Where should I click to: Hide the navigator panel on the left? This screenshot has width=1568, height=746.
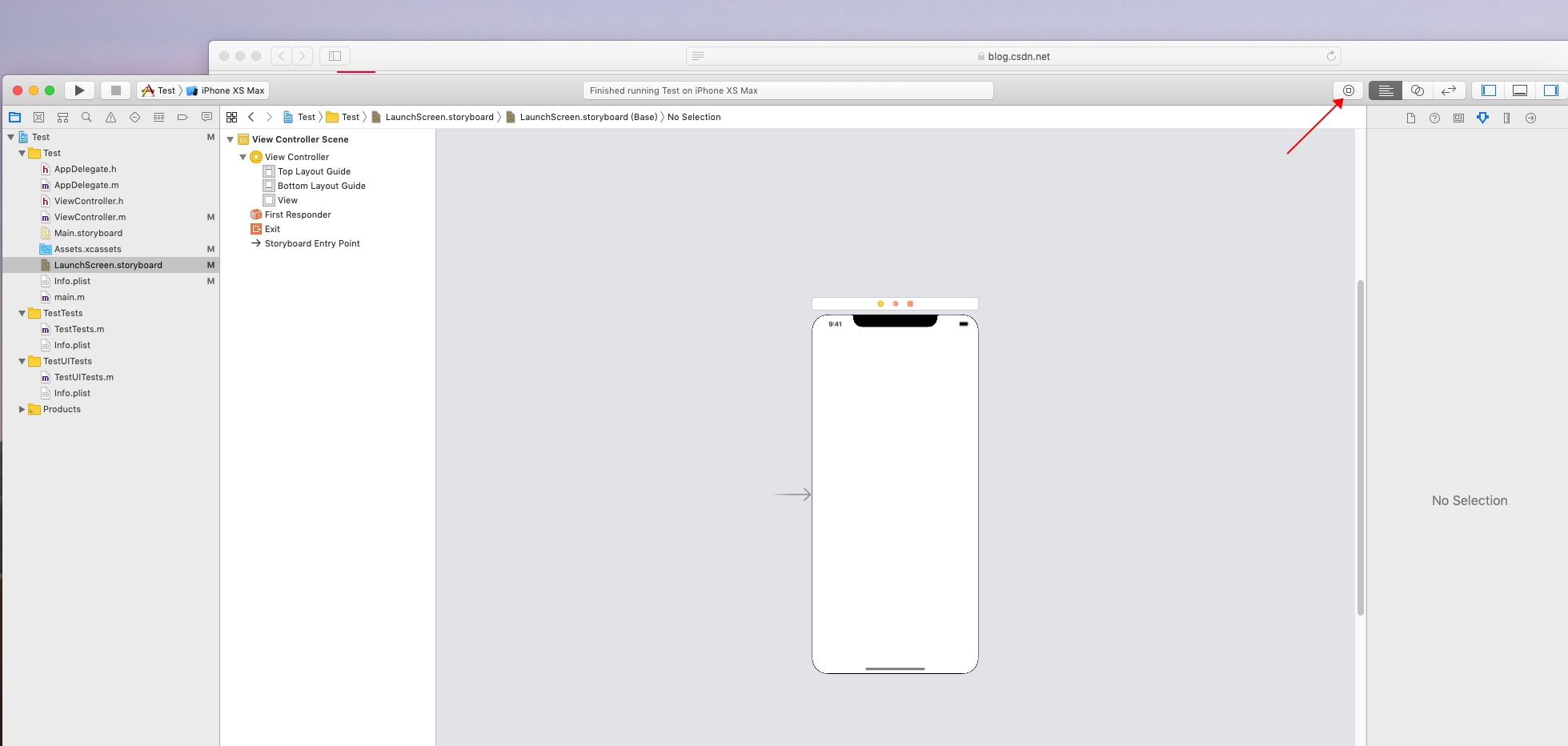pos(1487,90)
